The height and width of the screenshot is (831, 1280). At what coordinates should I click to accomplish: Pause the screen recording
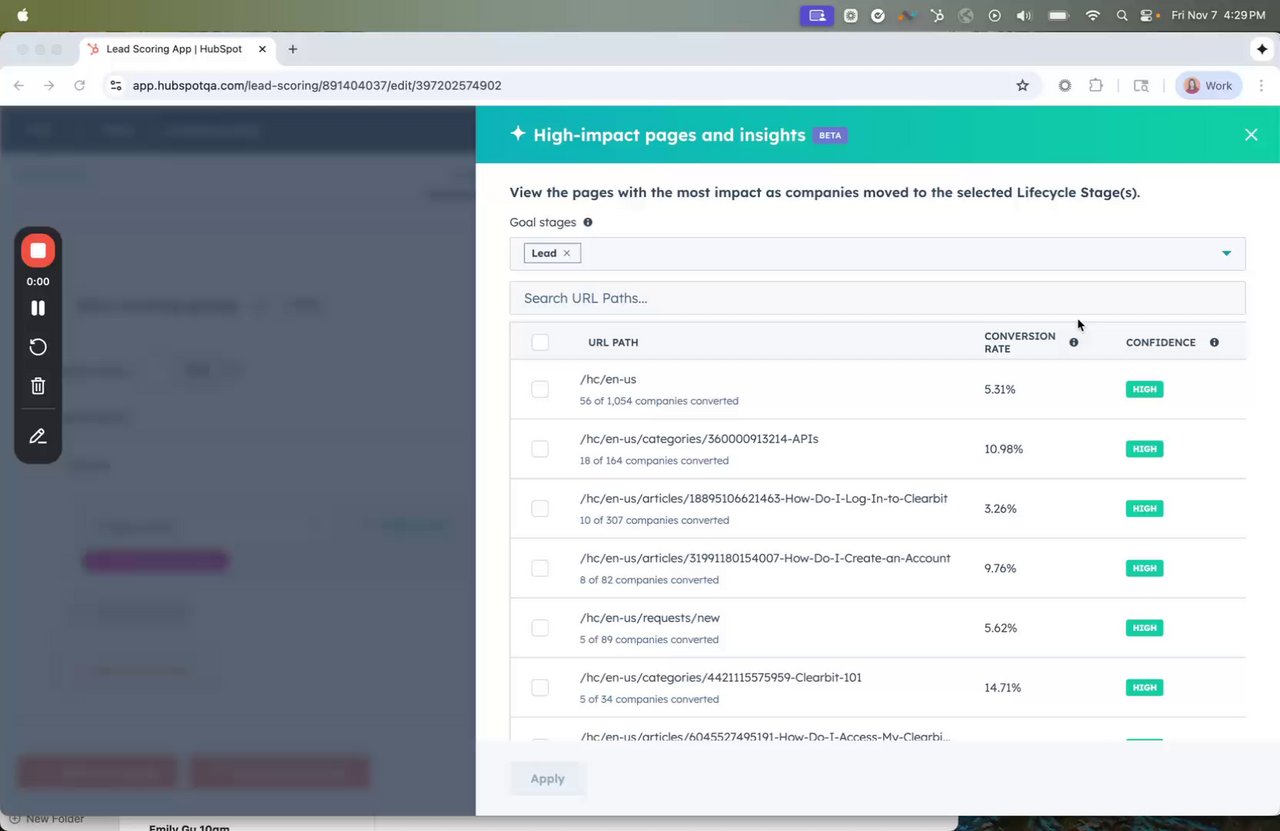pos(38,308)
